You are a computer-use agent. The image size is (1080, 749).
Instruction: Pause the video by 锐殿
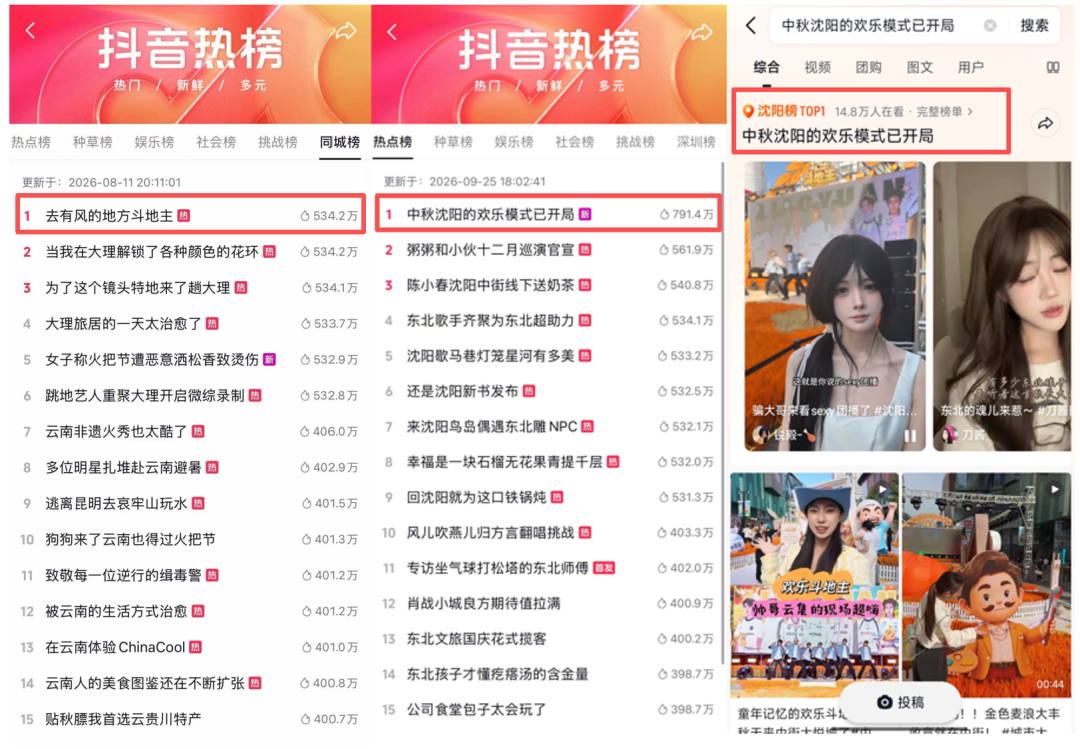[910, 435]
